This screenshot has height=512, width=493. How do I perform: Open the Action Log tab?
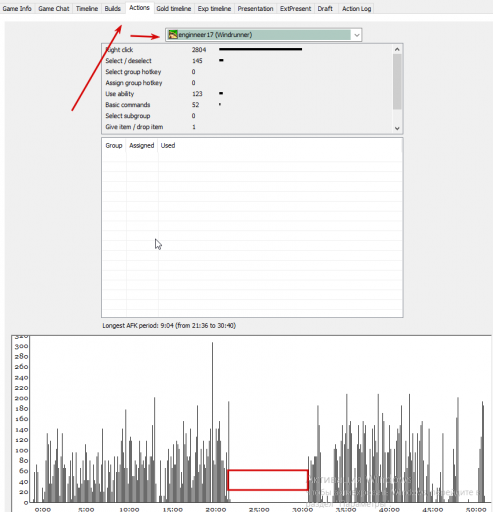356,9
